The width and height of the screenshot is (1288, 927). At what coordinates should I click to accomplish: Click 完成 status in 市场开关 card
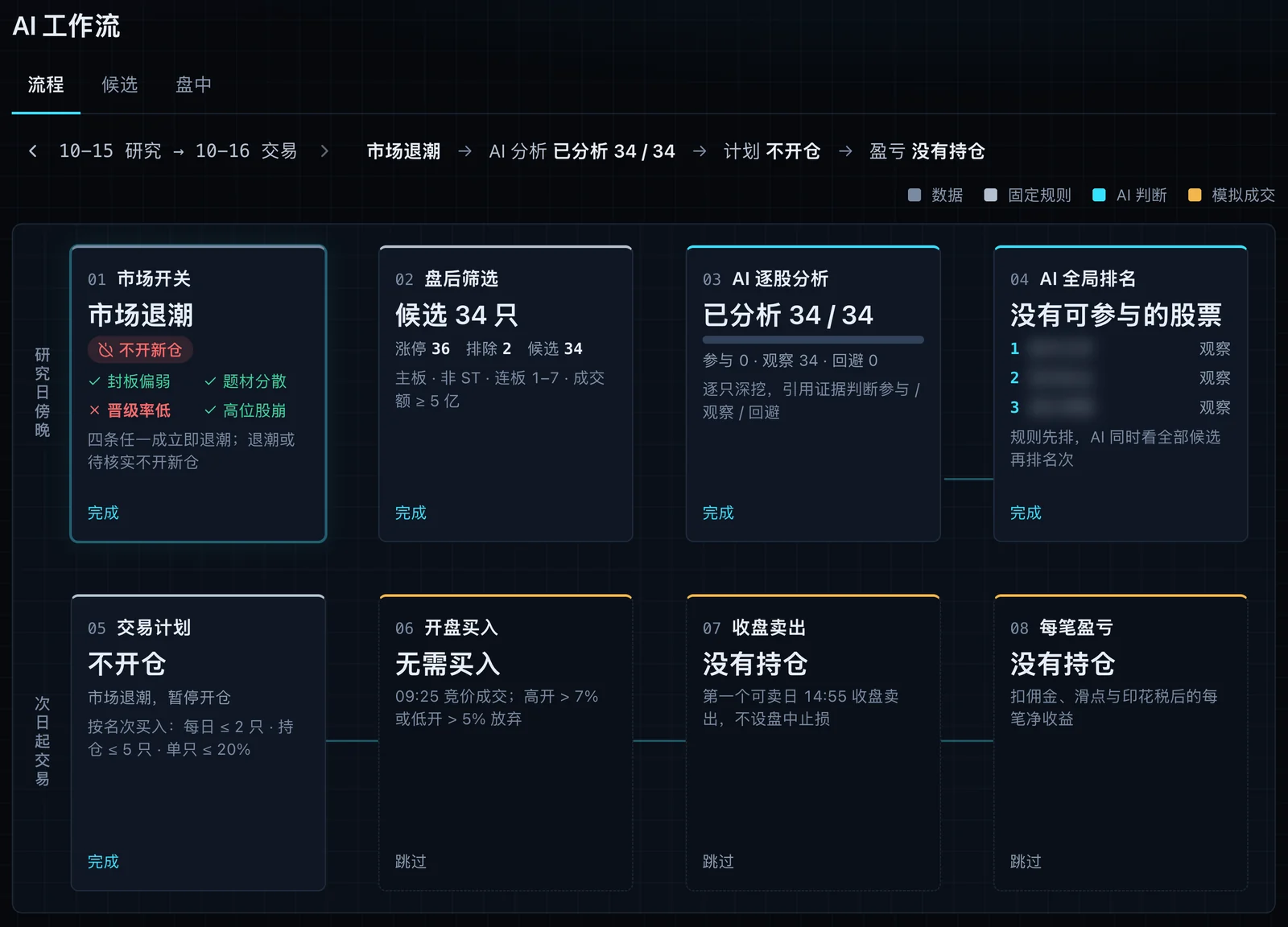click(x=103, y=513)
